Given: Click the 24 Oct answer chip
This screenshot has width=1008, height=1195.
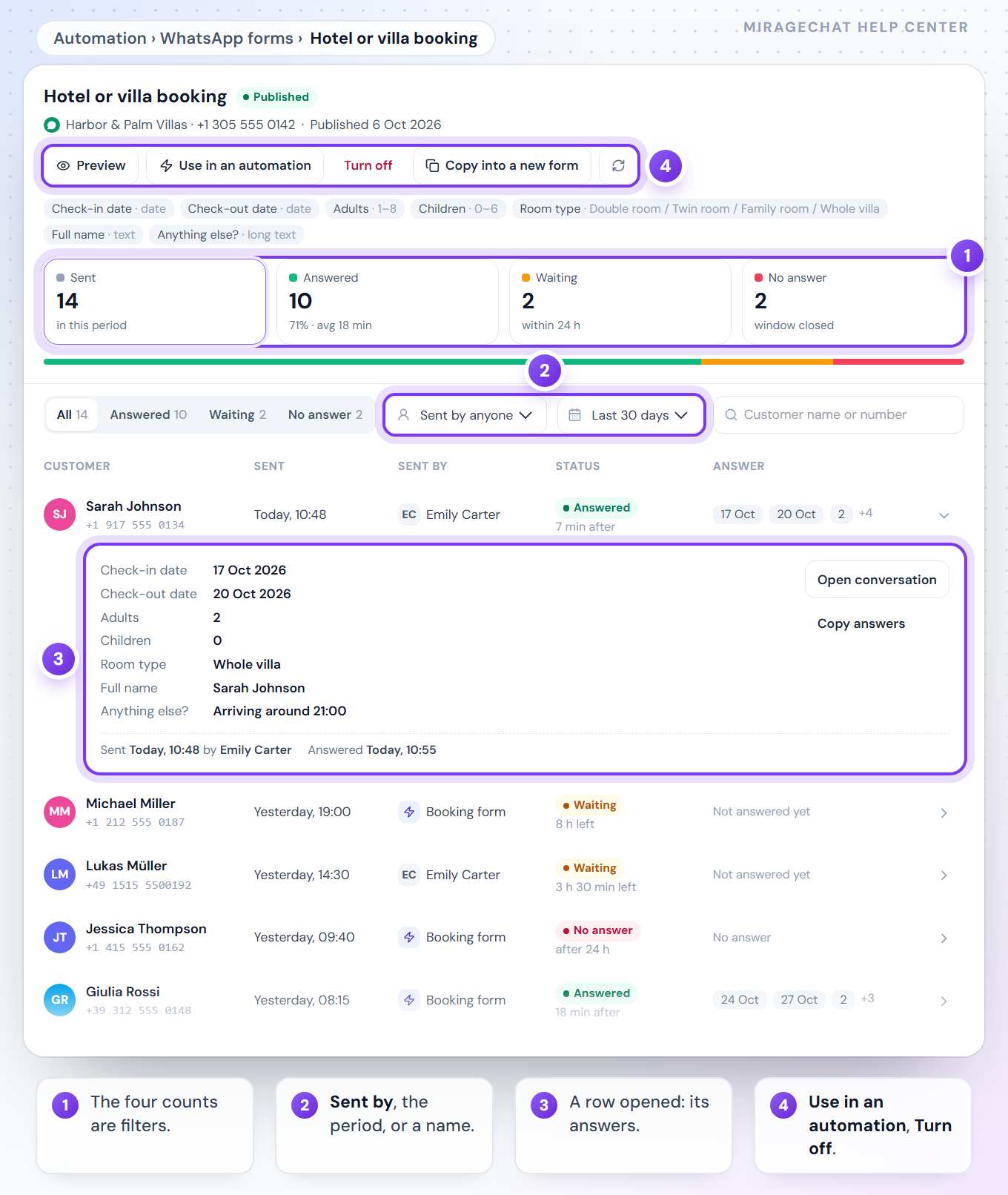Looking at the screenshot, I should point(740,1000).
